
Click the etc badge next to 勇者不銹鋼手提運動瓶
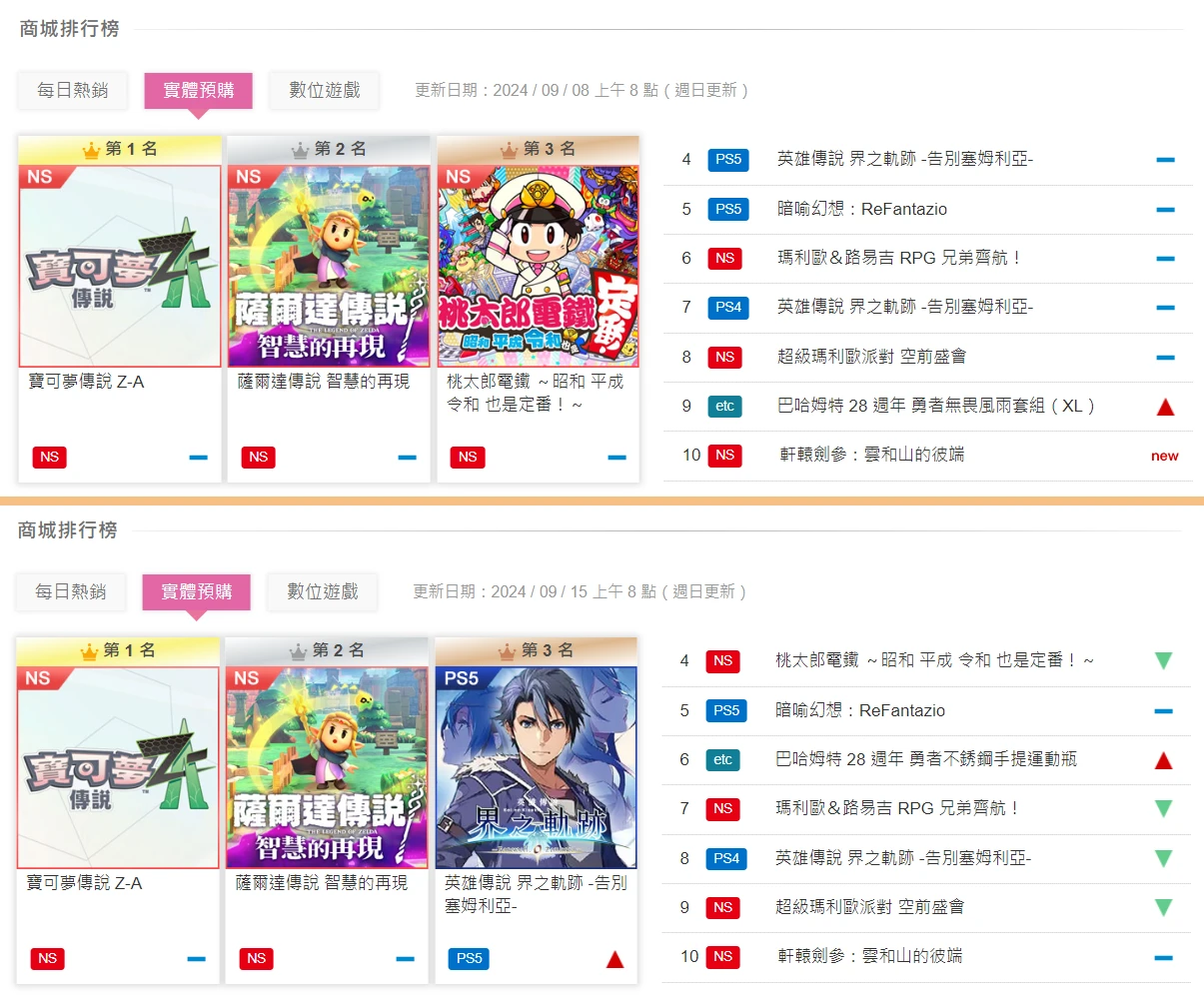[722, 759]
